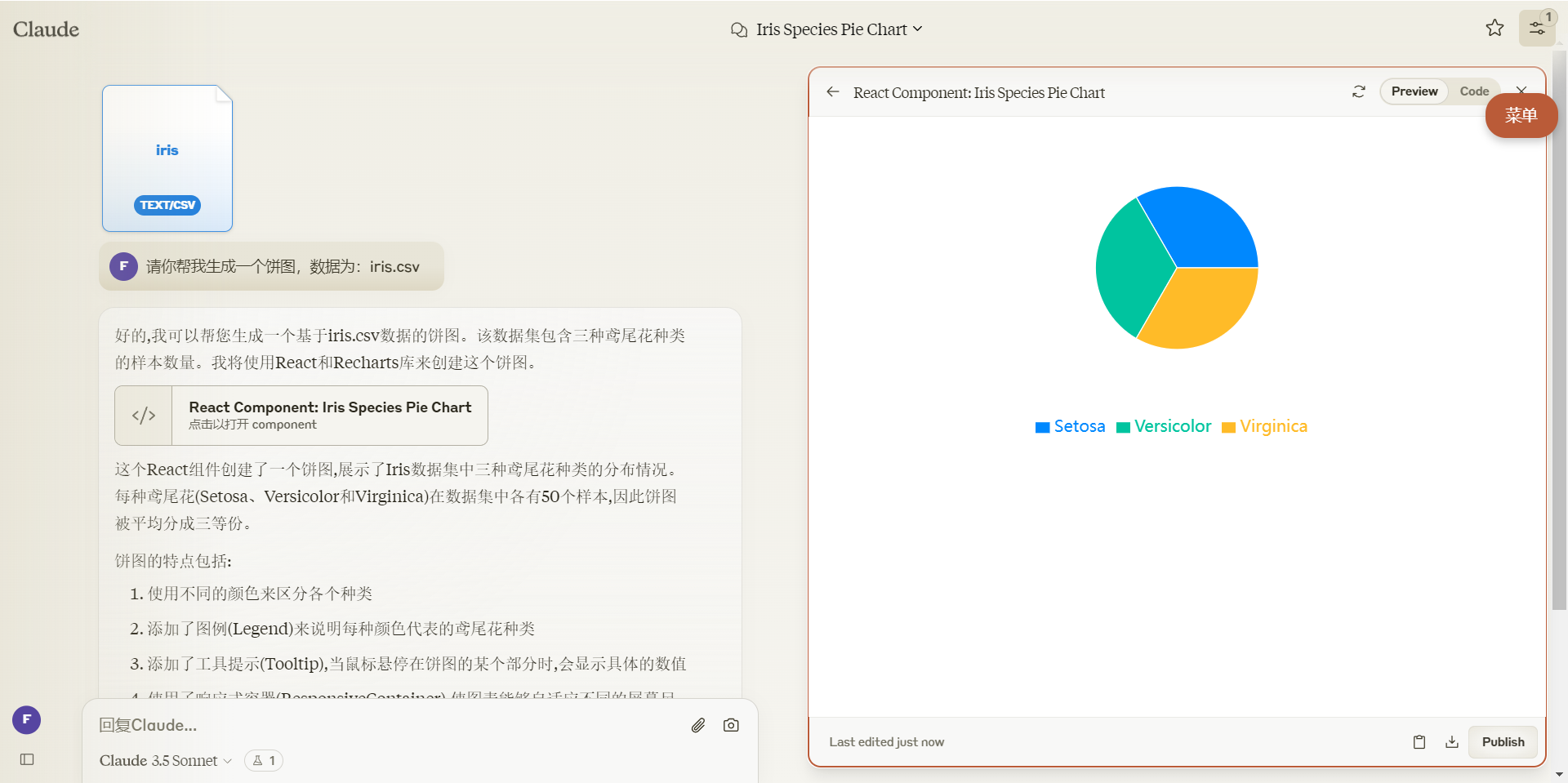
Task: Open the iris TEXT/CSV file attachment
Action: click(167, 158)
